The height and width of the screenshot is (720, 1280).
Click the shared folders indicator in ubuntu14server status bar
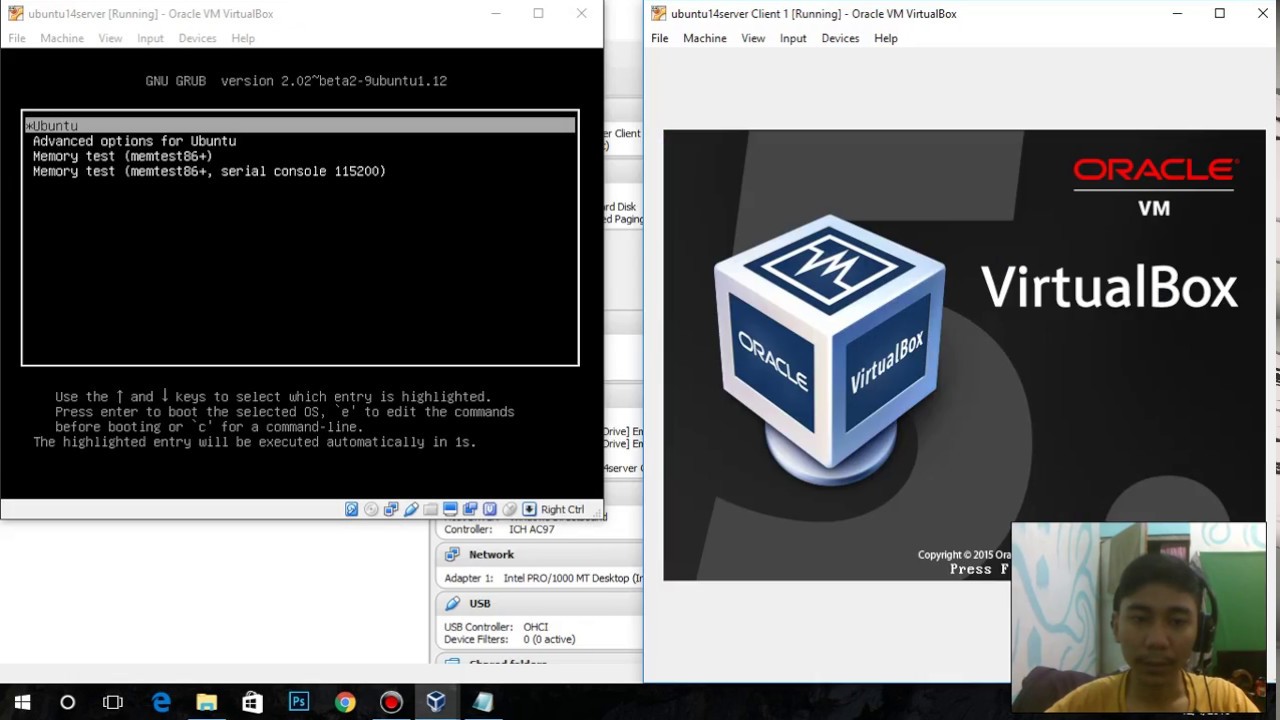tap(430, 509)
